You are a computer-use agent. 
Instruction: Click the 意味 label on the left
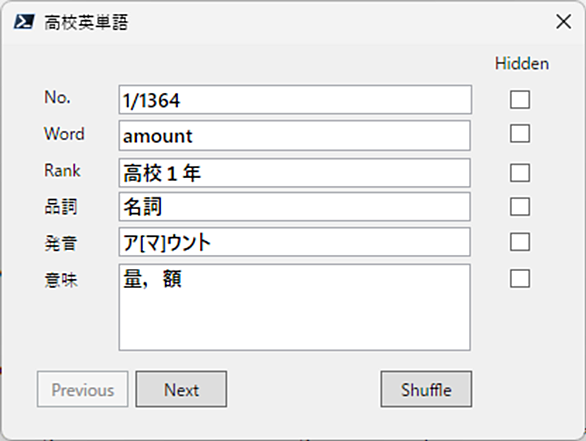(x=61, y=280)
